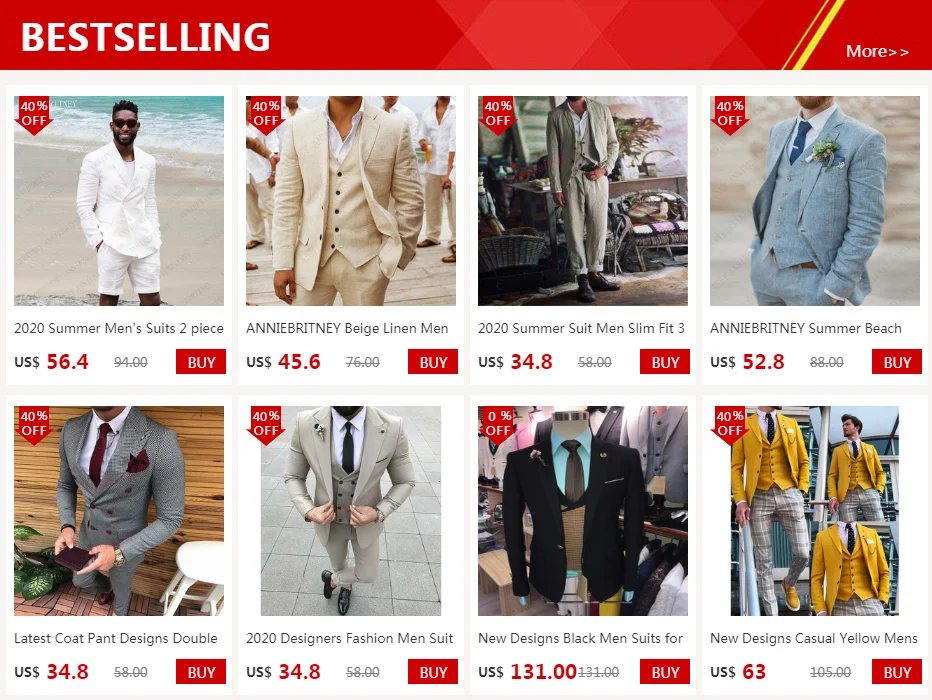Buy the Latest Coat Pant Designs Double suit

point(201,672)
